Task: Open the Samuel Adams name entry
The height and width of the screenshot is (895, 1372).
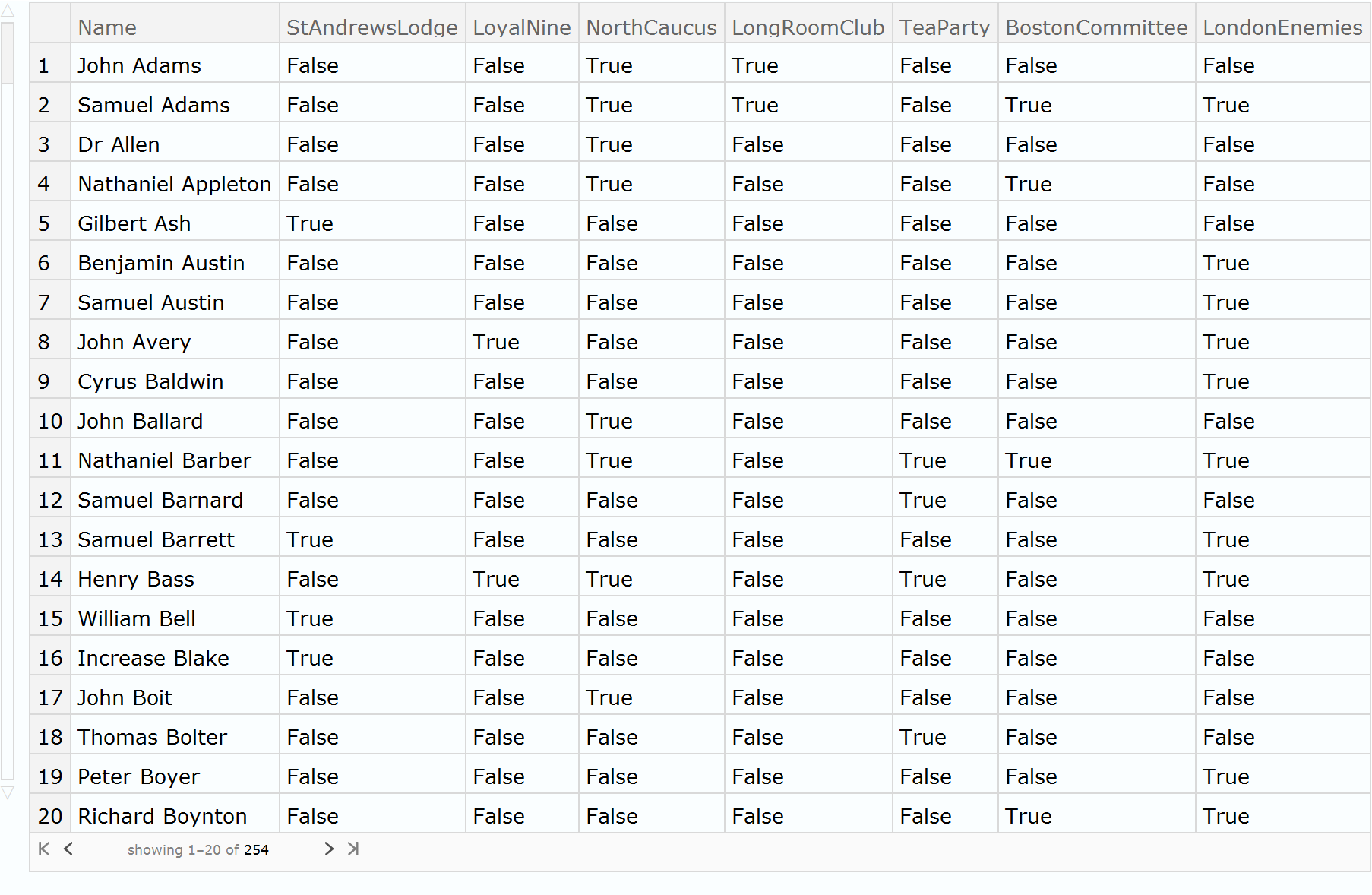Action: [153, 105]
